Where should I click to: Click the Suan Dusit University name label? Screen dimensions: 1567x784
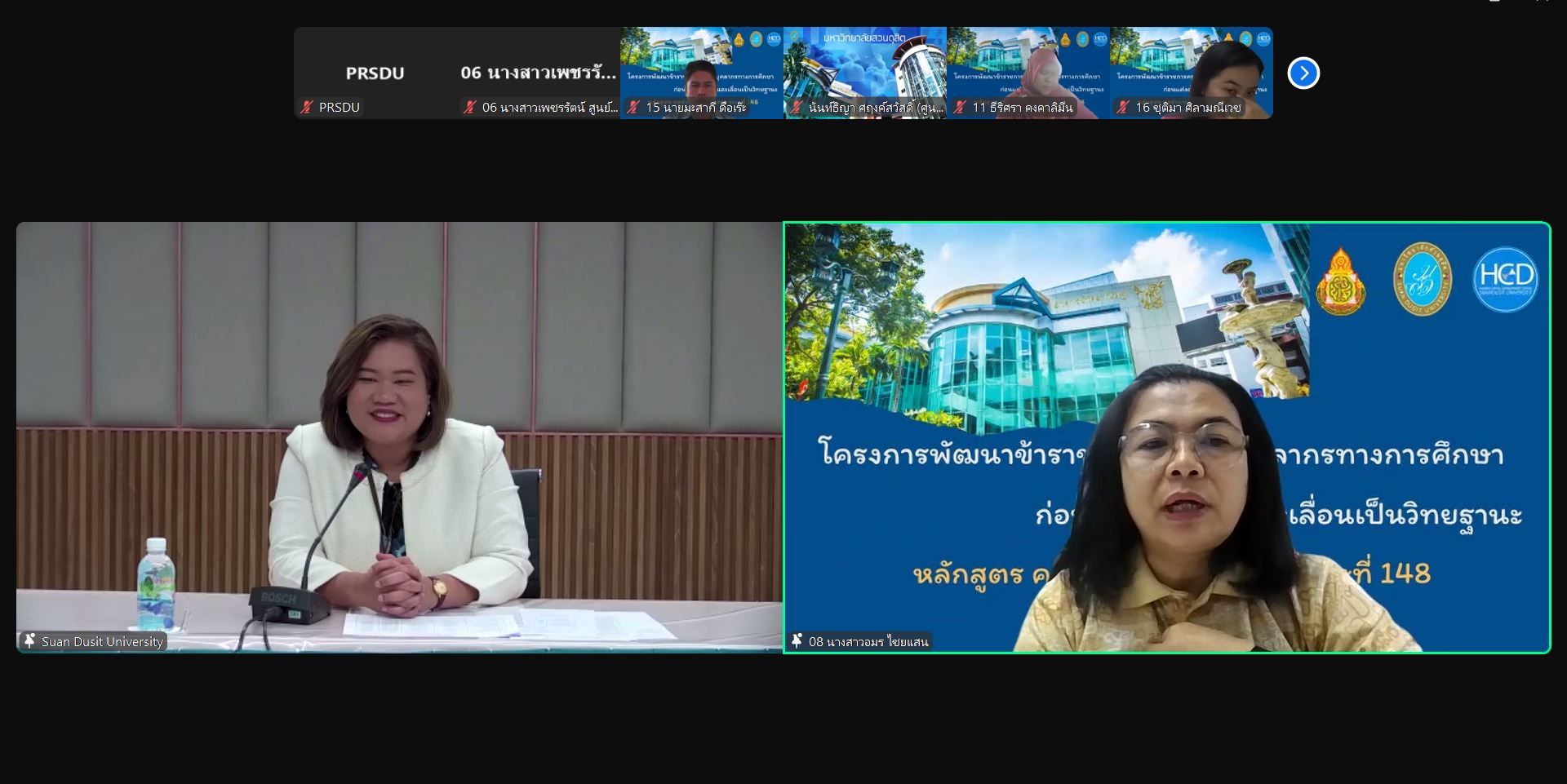click(x=102, y=642)
